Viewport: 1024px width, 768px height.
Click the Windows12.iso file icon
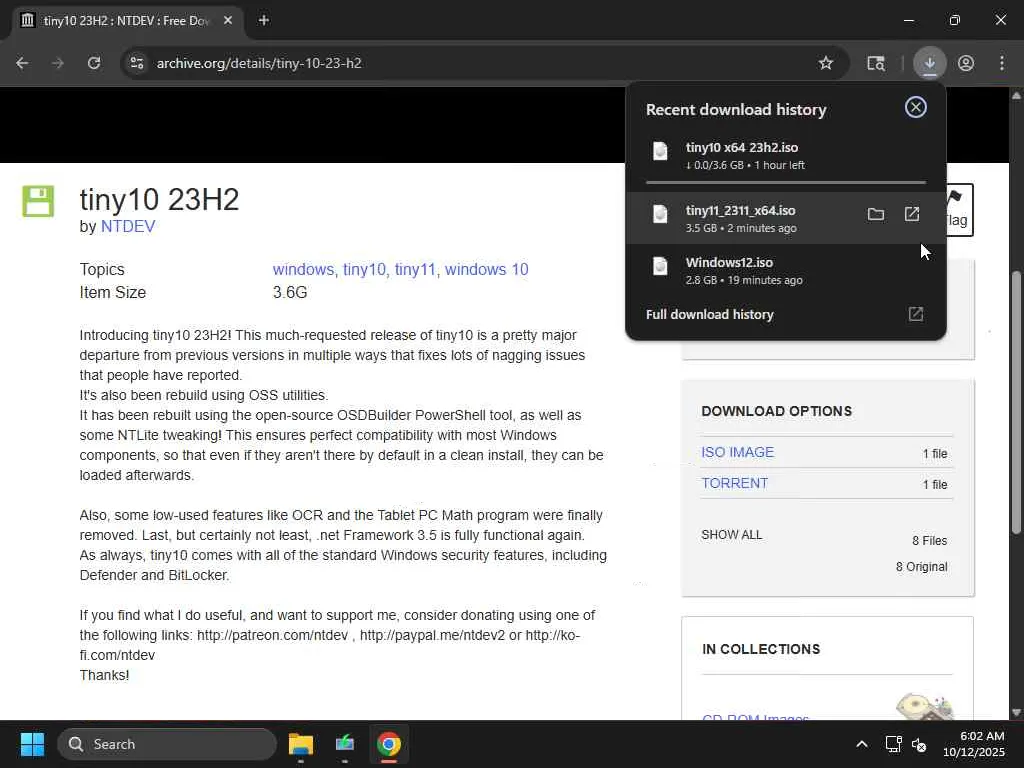click(660, 266)
